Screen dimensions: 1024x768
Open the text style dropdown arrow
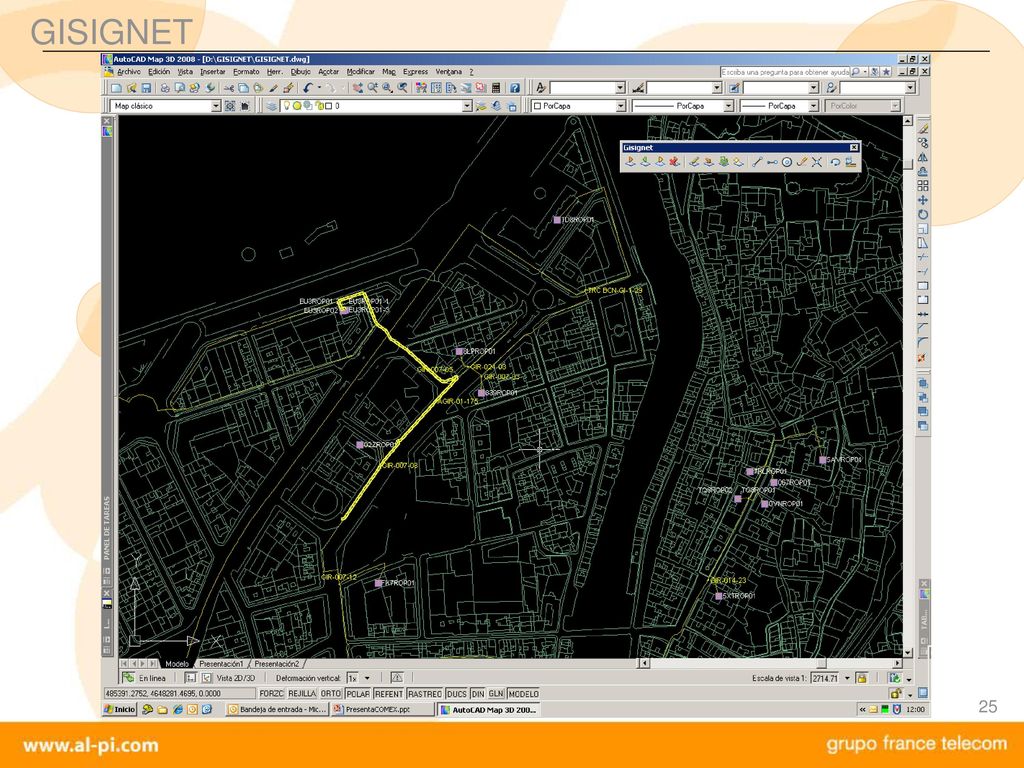point(620,88)
